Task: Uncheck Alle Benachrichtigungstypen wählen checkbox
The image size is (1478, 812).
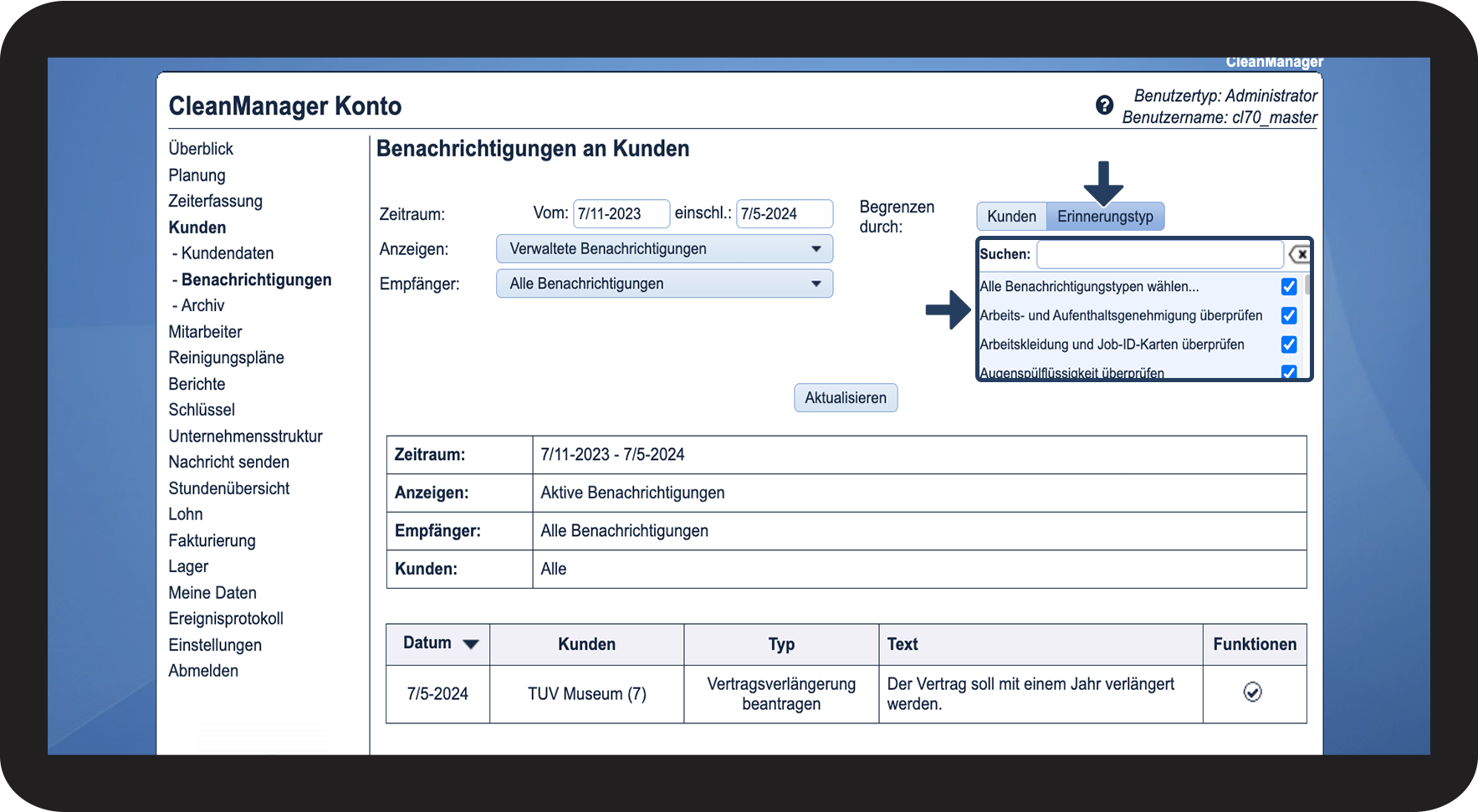Action: coord(1289,287)
